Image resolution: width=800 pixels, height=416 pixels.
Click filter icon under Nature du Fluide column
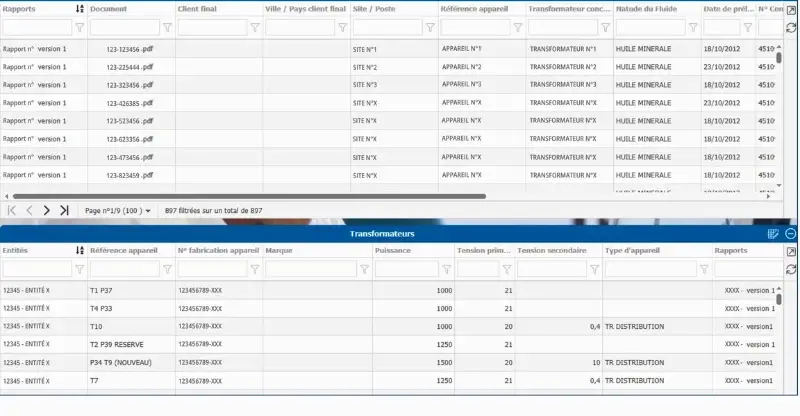coord(693,28)
